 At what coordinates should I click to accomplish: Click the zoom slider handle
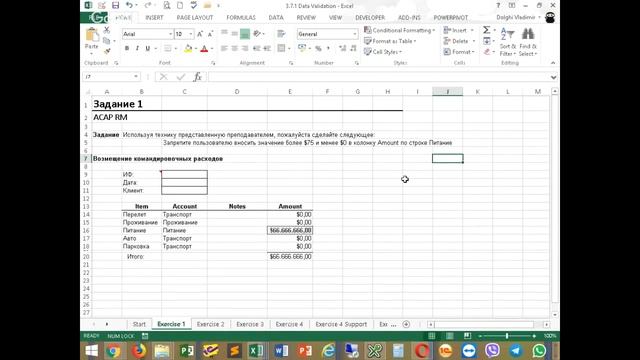(x=507, y=336)
